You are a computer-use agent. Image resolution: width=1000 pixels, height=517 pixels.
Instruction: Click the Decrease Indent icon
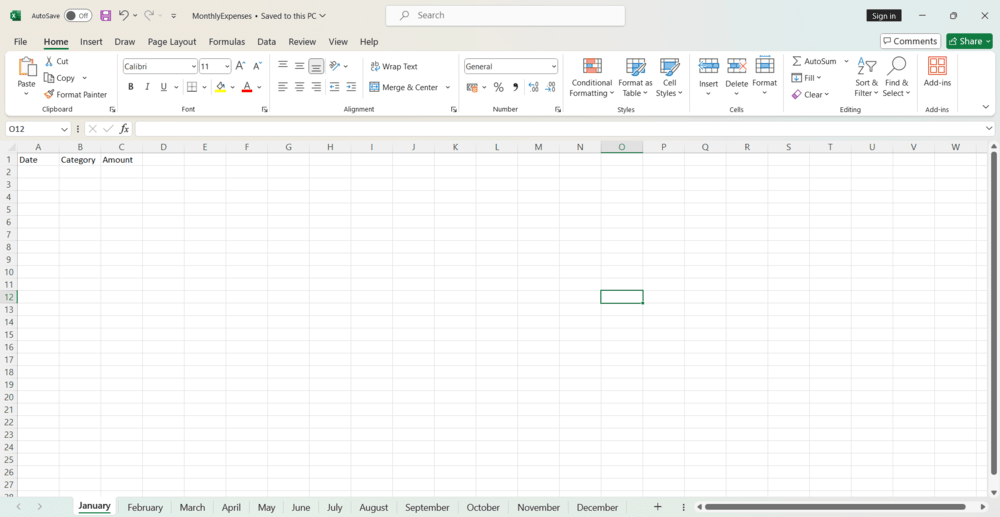pos(334,87)
